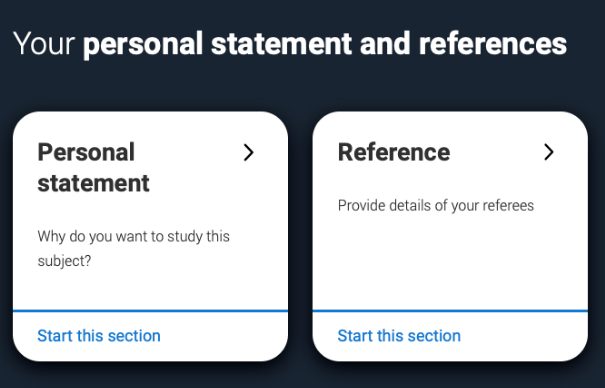
Task: Click 'Why do you want to study this' text
Action: [x=134, y=236]
